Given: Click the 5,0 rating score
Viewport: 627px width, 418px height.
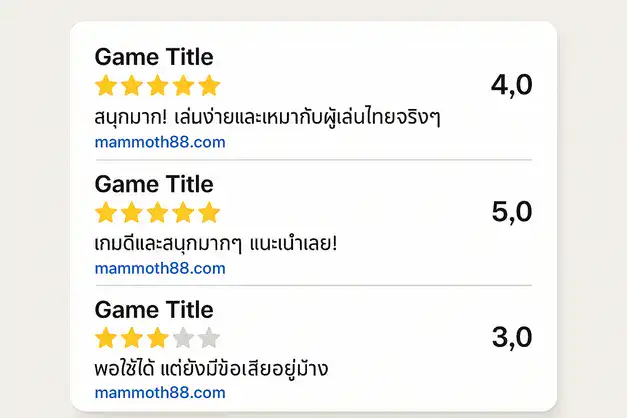Looking at the screenshot, I should tap(511, 212).
